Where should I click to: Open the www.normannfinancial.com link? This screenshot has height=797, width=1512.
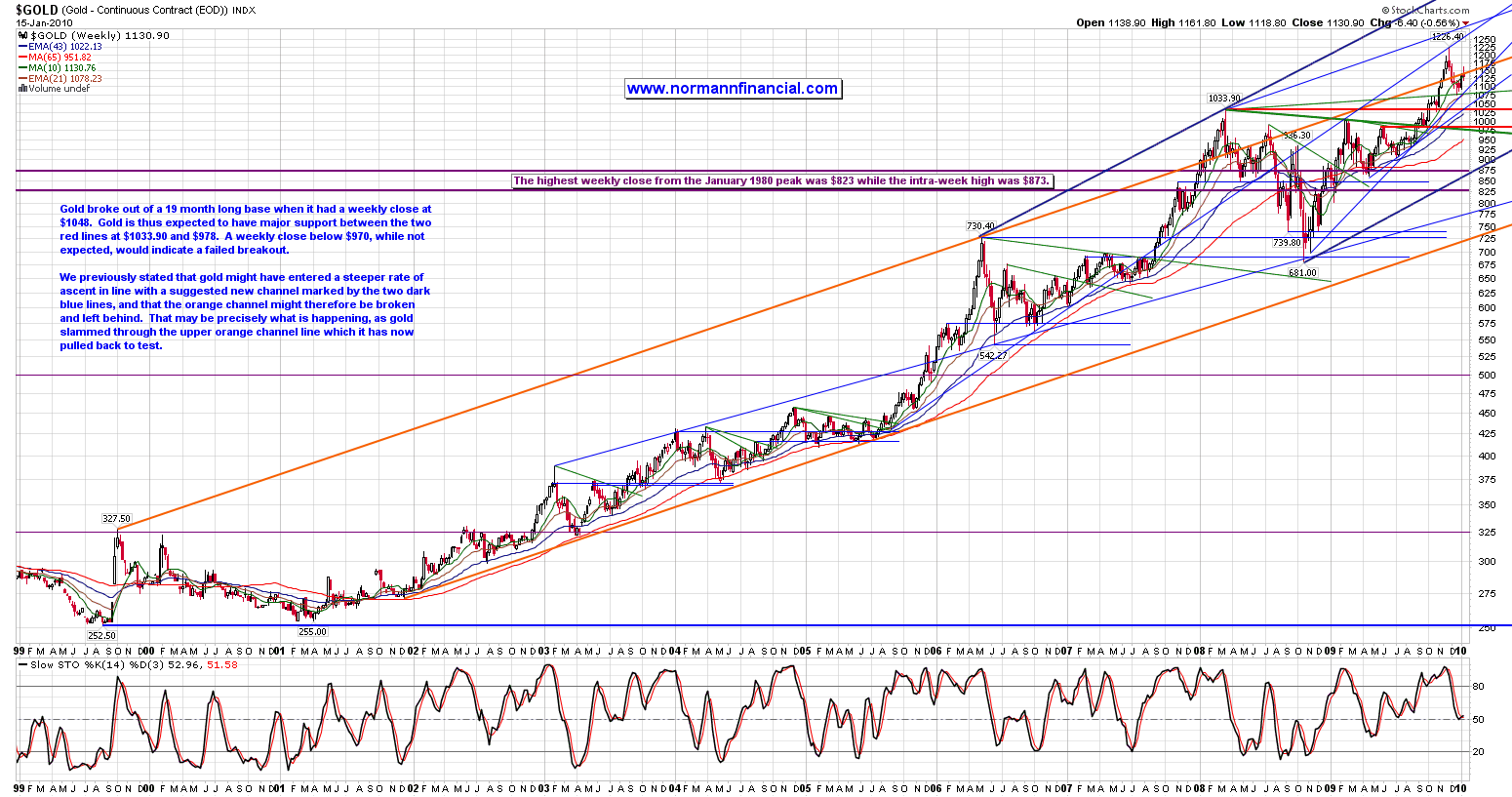click(732, 89)
